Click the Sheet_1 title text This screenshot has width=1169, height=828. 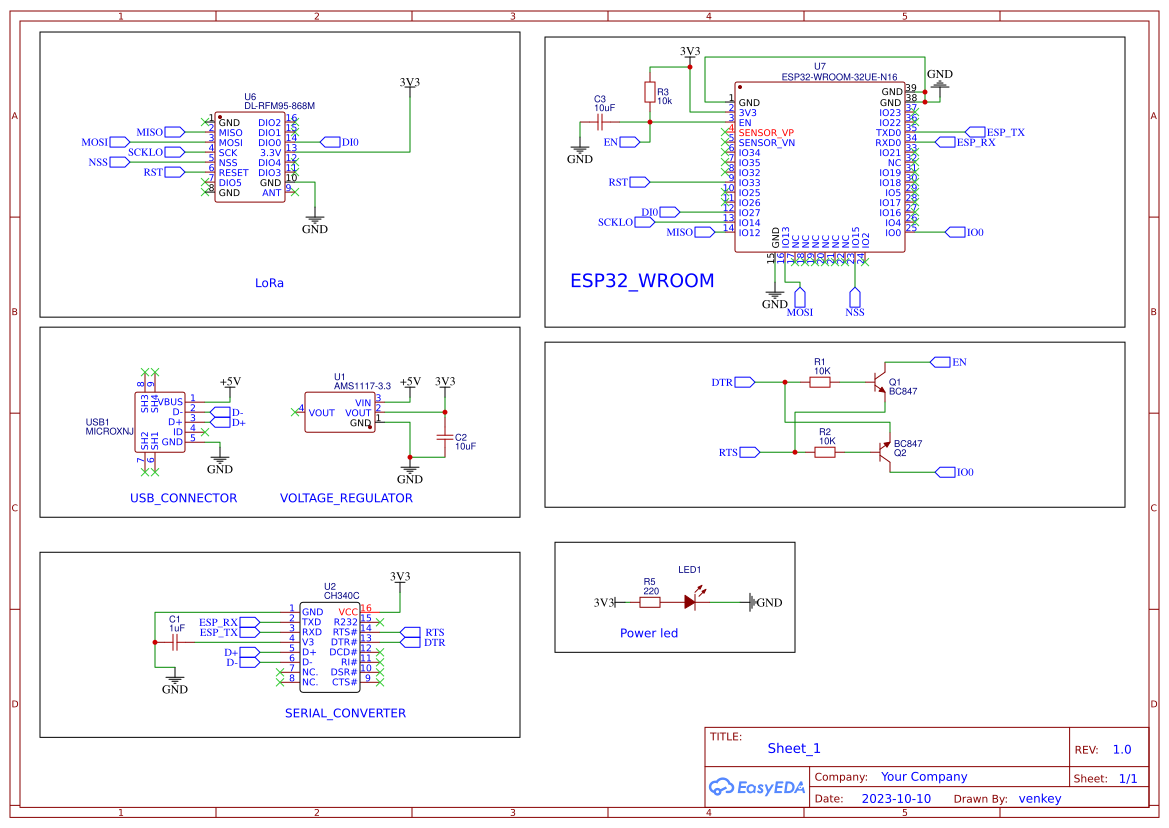793,748
